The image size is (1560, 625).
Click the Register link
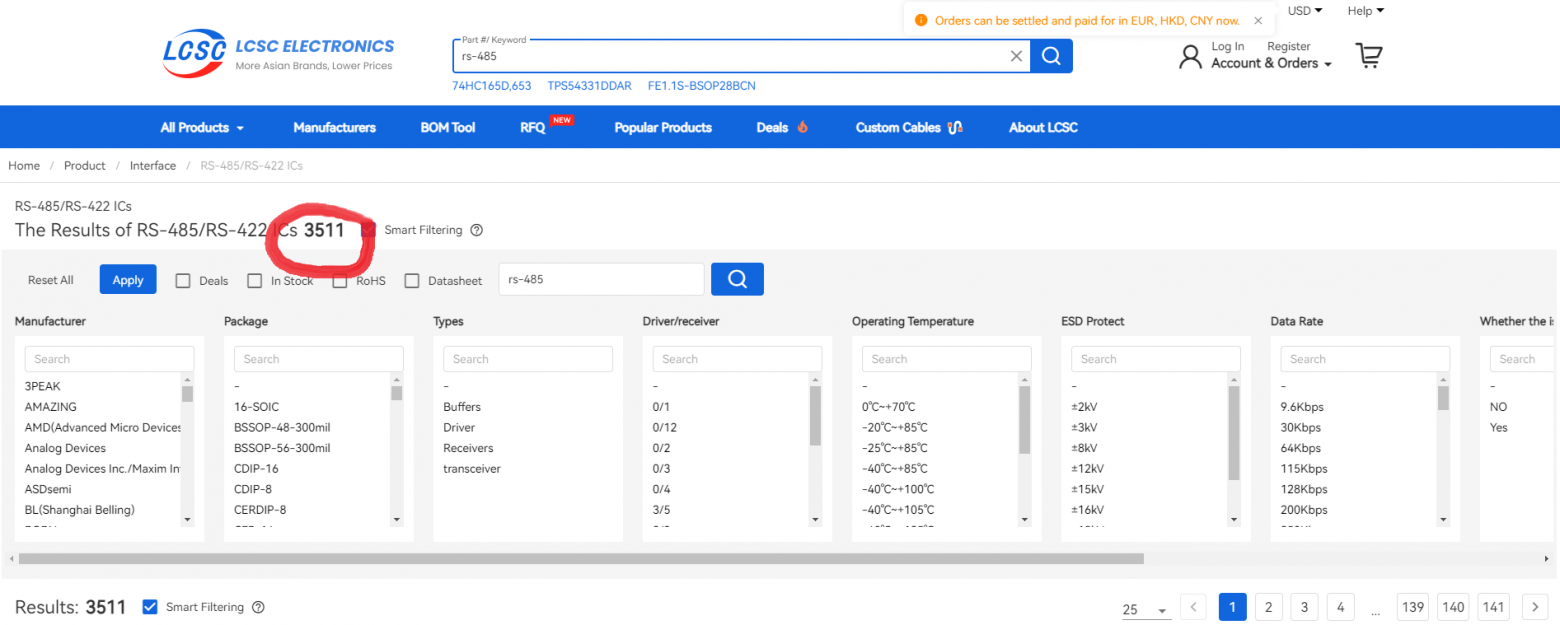pos(1289,46)
